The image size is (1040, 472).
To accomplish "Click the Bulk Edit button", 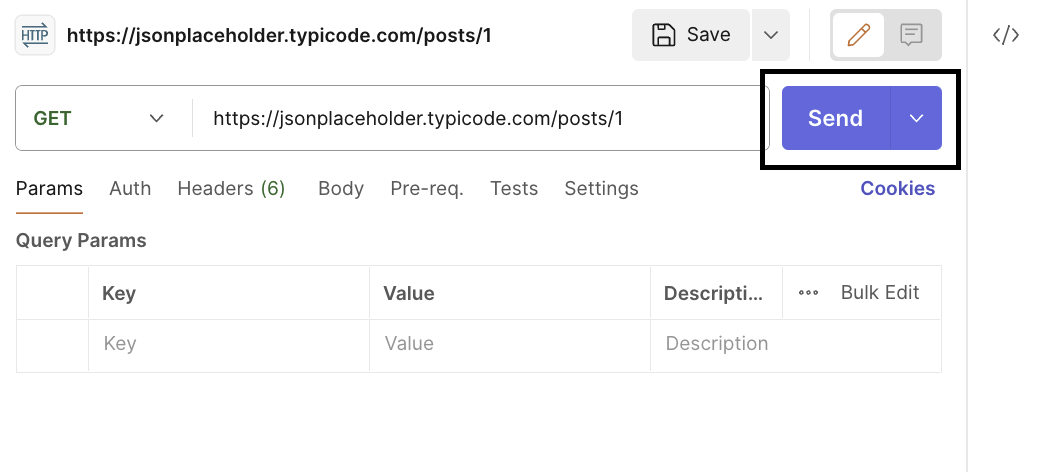I will pos(879,293).
